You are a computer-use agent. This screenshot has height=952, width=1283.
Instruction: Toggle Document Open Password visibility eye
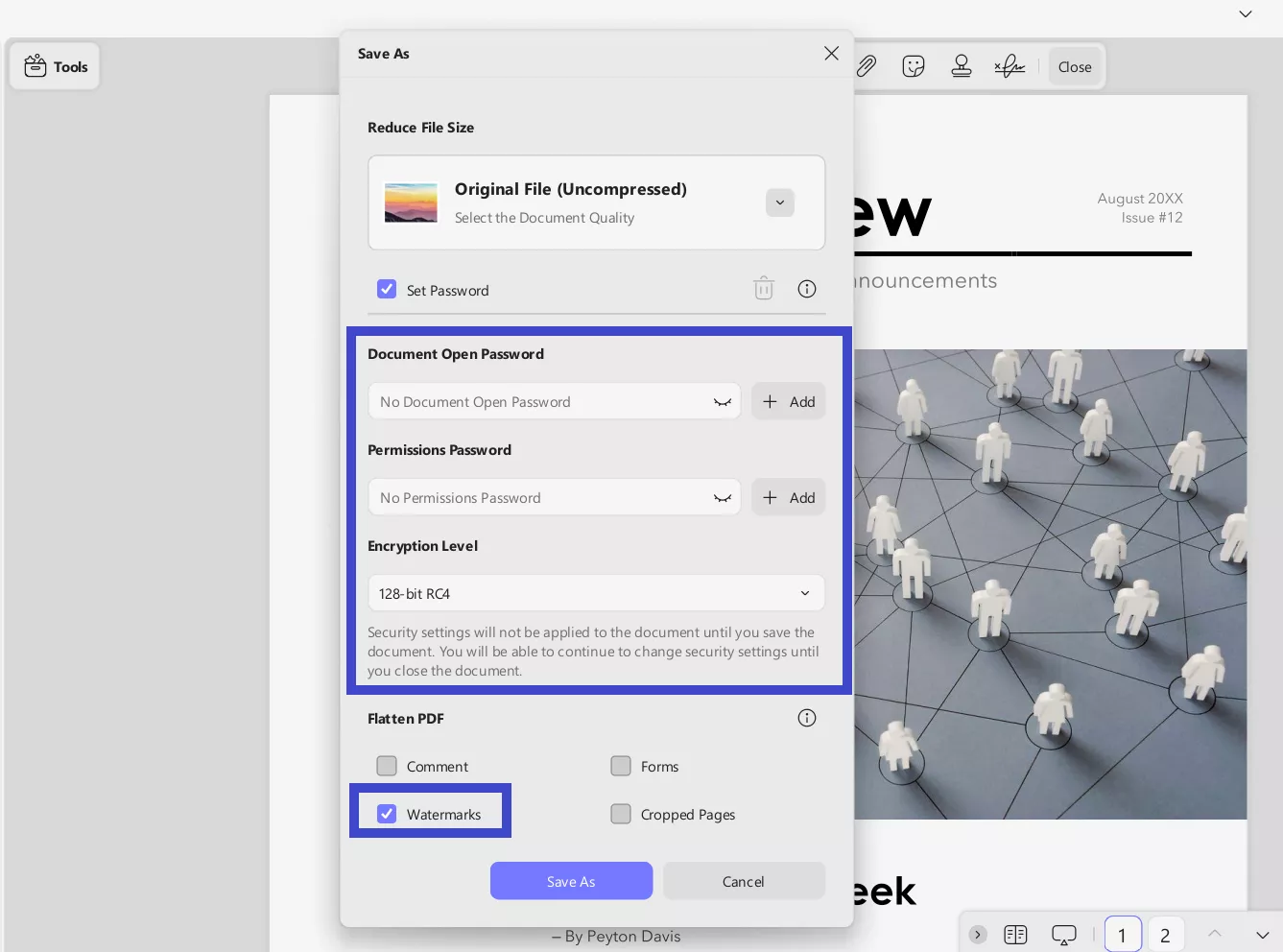pos(723,402)
